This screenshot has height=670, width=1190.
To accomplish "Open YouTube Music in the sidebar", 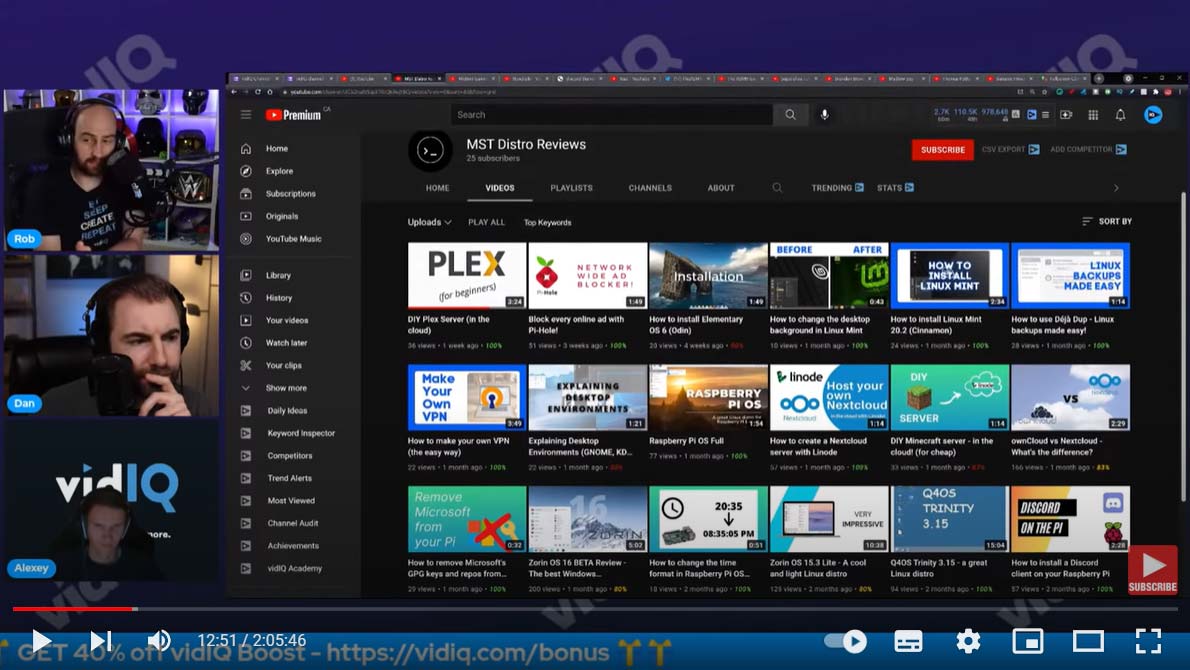I will coord(293,239).
